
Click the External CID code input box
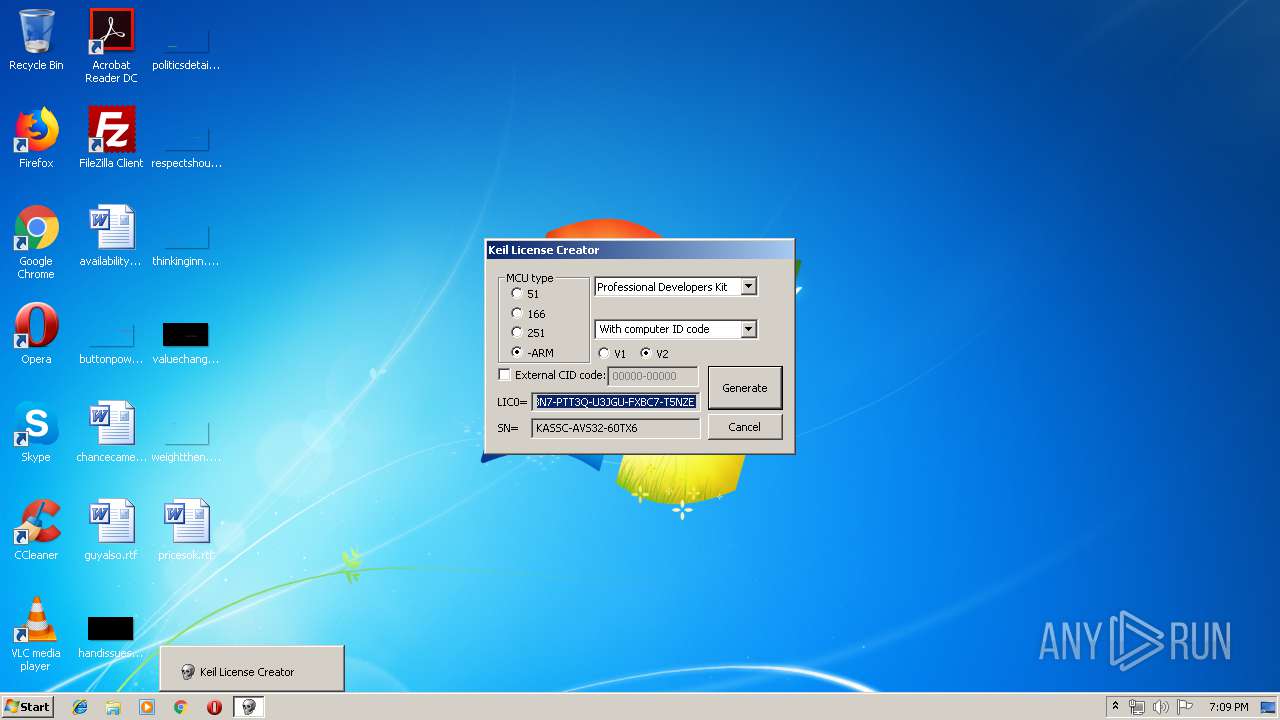pyautogui.click(x=653, y=376)
